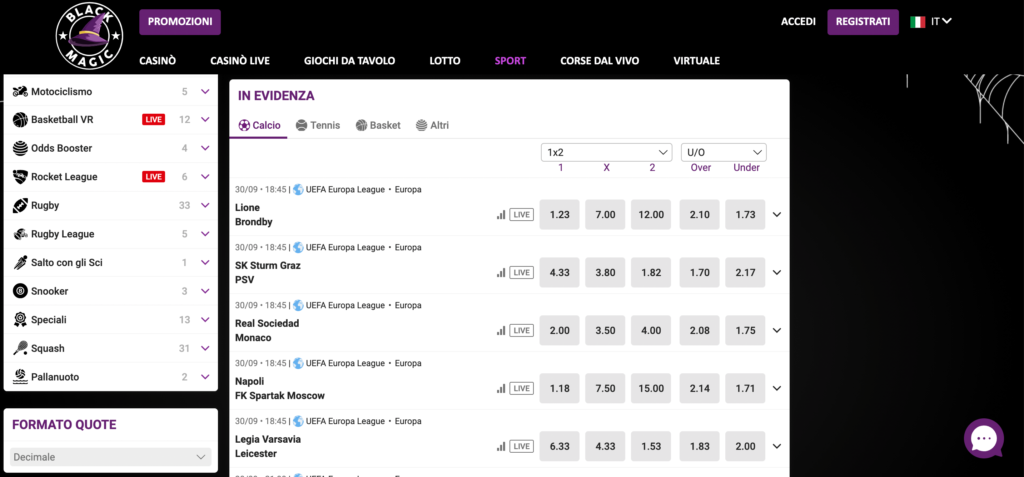
Task: Open the U/O market dropdown
Action: click(x=724, y=152)
